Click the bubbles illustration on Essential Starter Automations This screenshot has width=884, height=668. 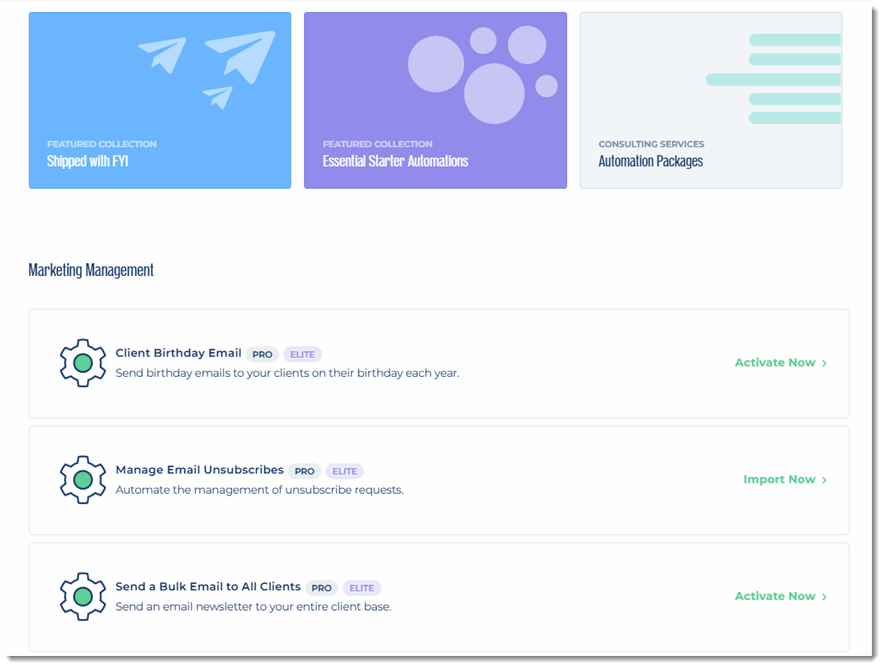click(483, 74)
